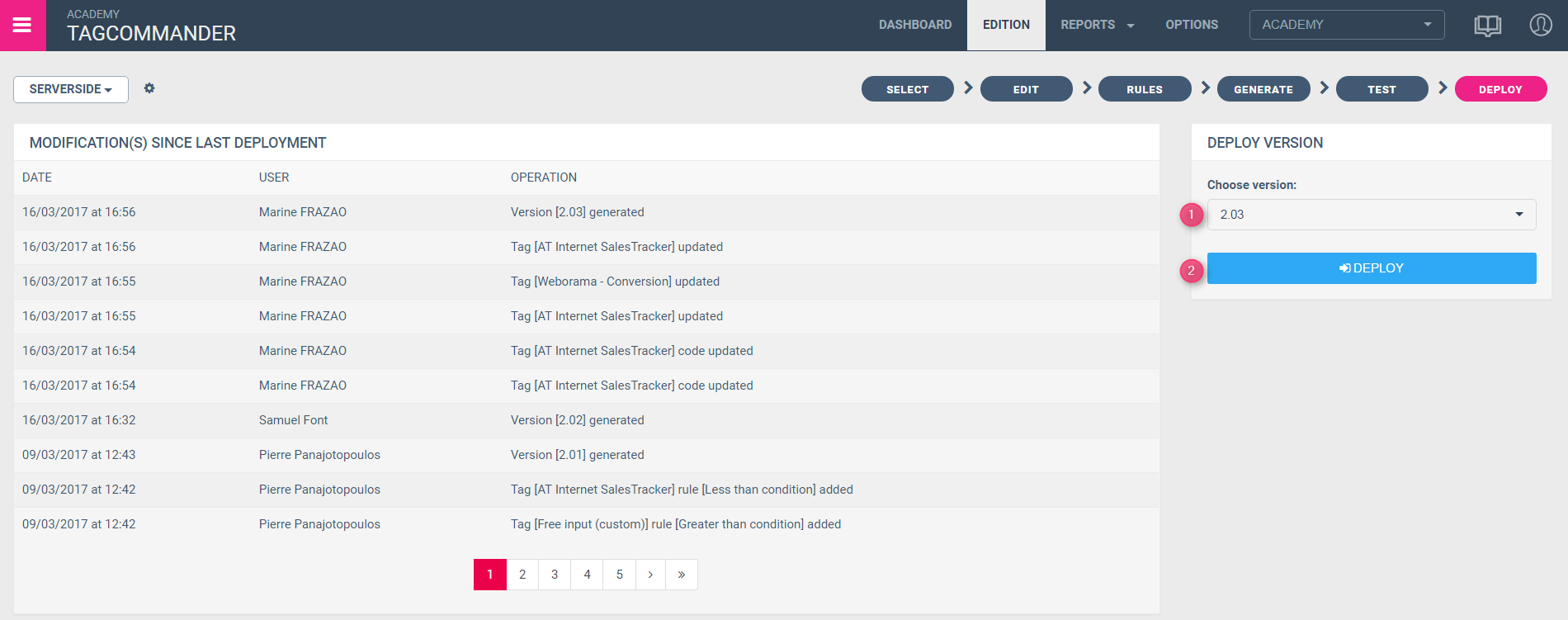Jump to last page double-arrow

682,575
